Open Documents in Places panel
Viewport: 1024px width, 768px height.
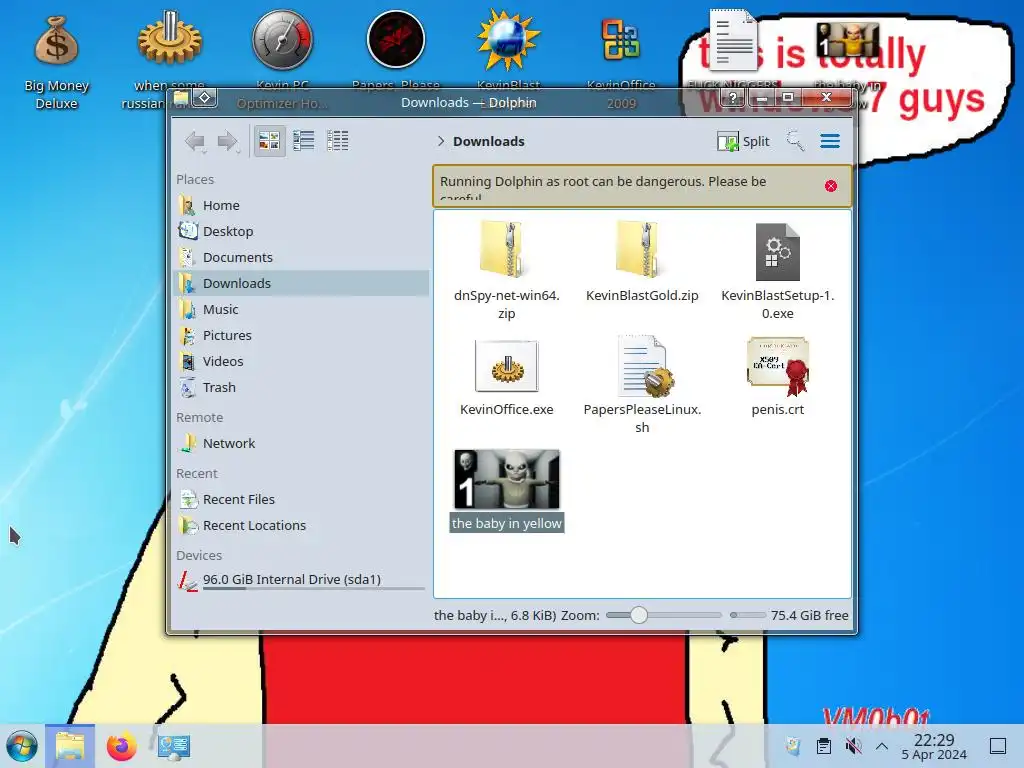point(301,257)
